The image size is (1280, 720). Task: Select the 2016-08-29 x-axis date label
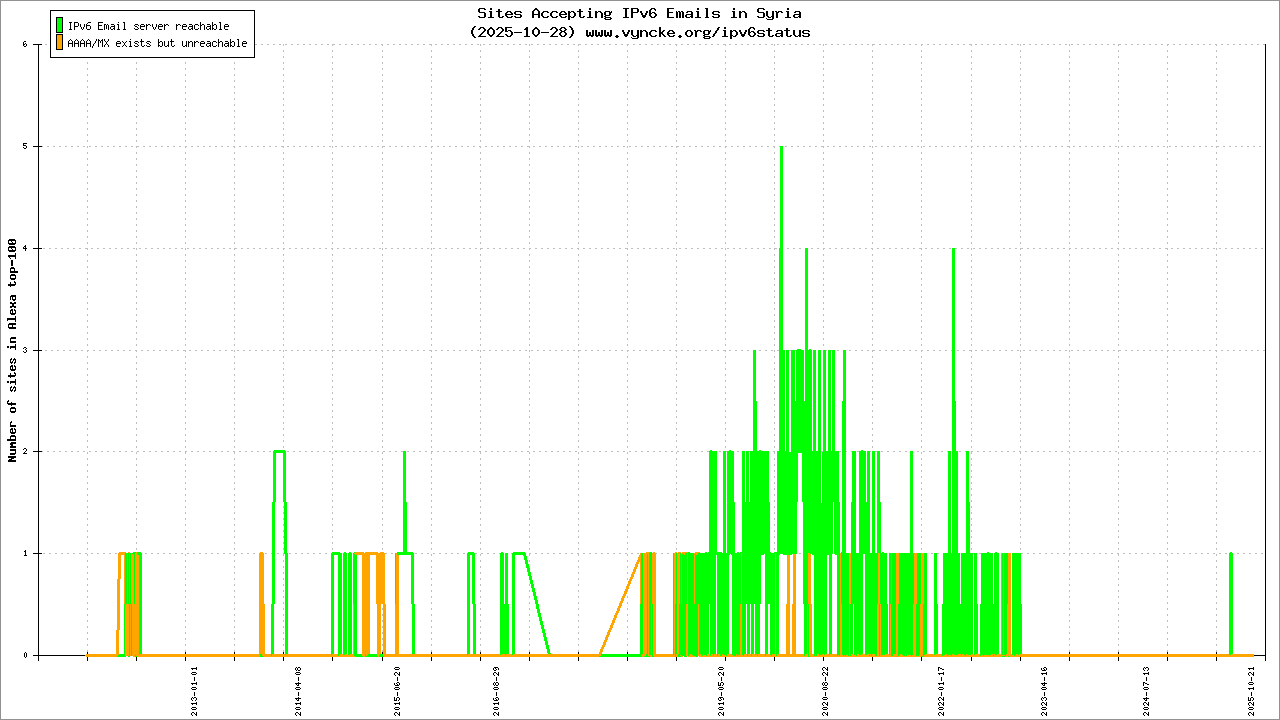[x=497, y=691]
